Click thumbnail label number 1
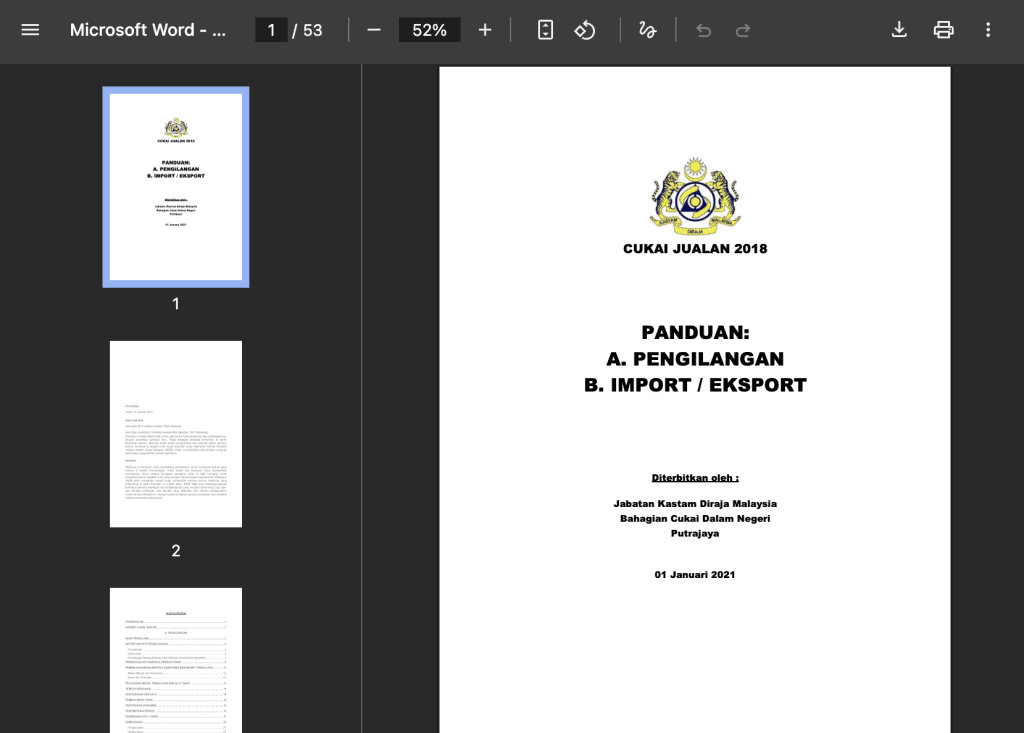 coord(176,304)
